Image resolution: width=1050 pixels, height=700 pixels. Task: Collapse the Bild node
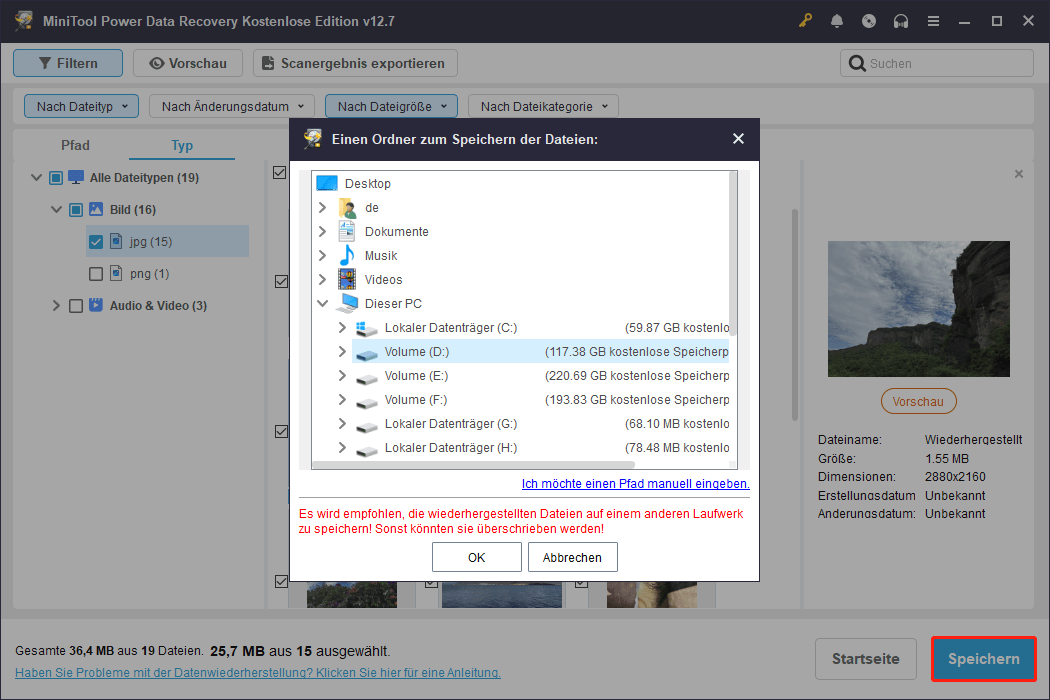(56, 210)
